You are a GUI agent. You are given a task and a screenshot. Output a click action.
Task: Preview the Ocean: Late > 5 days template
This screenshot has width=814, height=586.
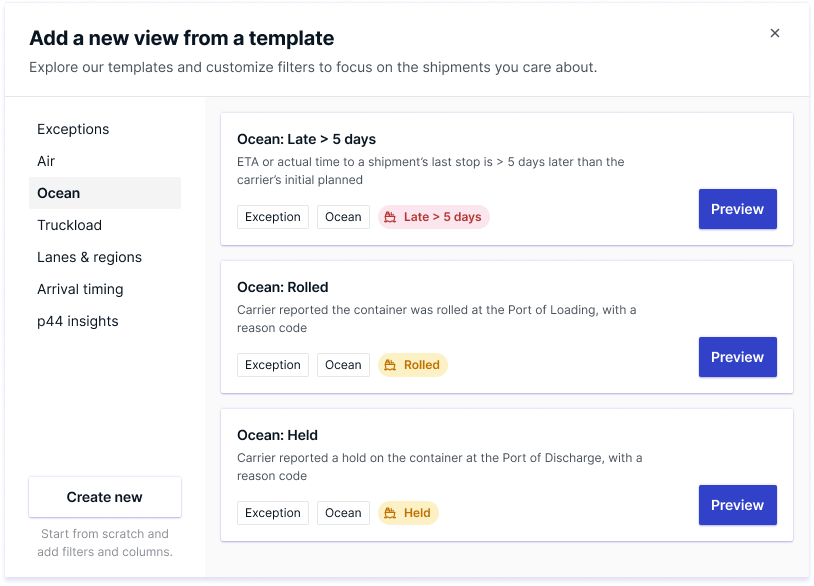(x=737, y=209)
